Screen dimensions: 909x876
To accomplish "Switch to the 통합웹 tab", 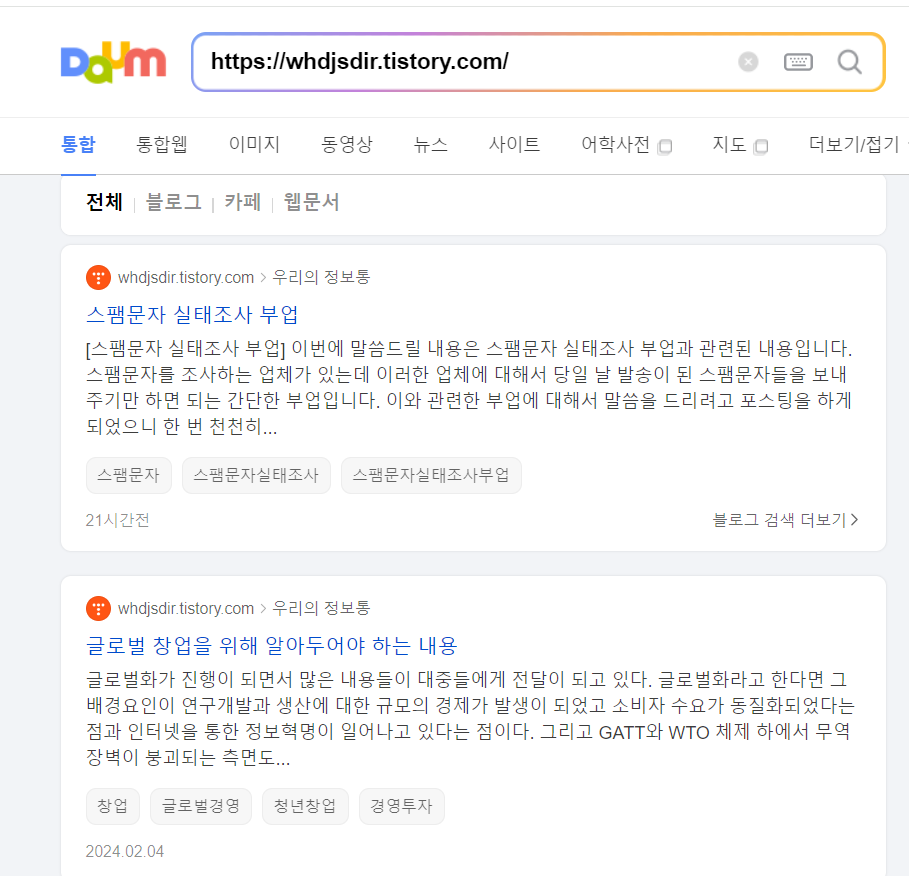I will pyautogui.click(x=162, y=144).
